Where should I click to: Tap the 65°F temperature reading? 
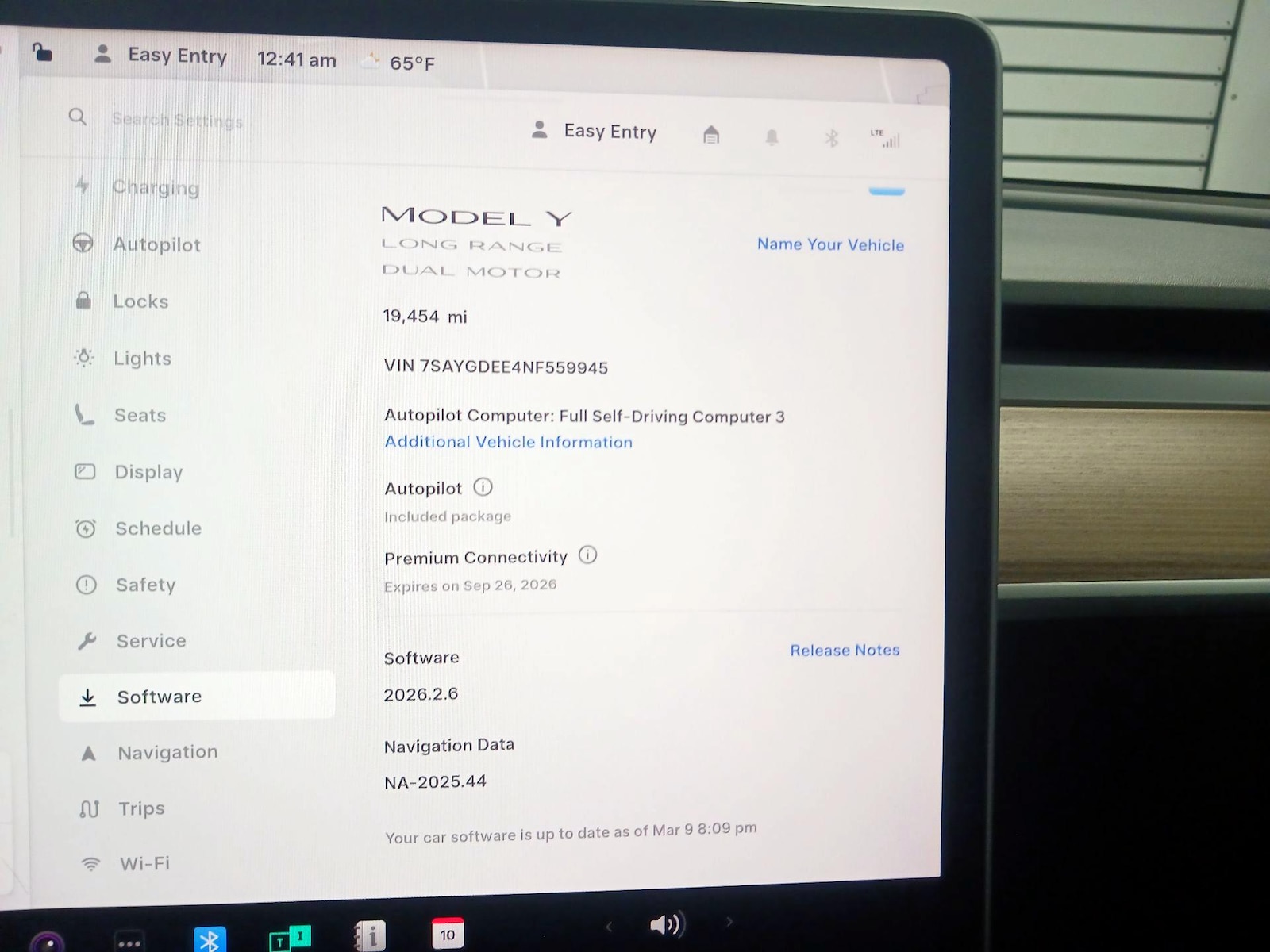point(412,63)
